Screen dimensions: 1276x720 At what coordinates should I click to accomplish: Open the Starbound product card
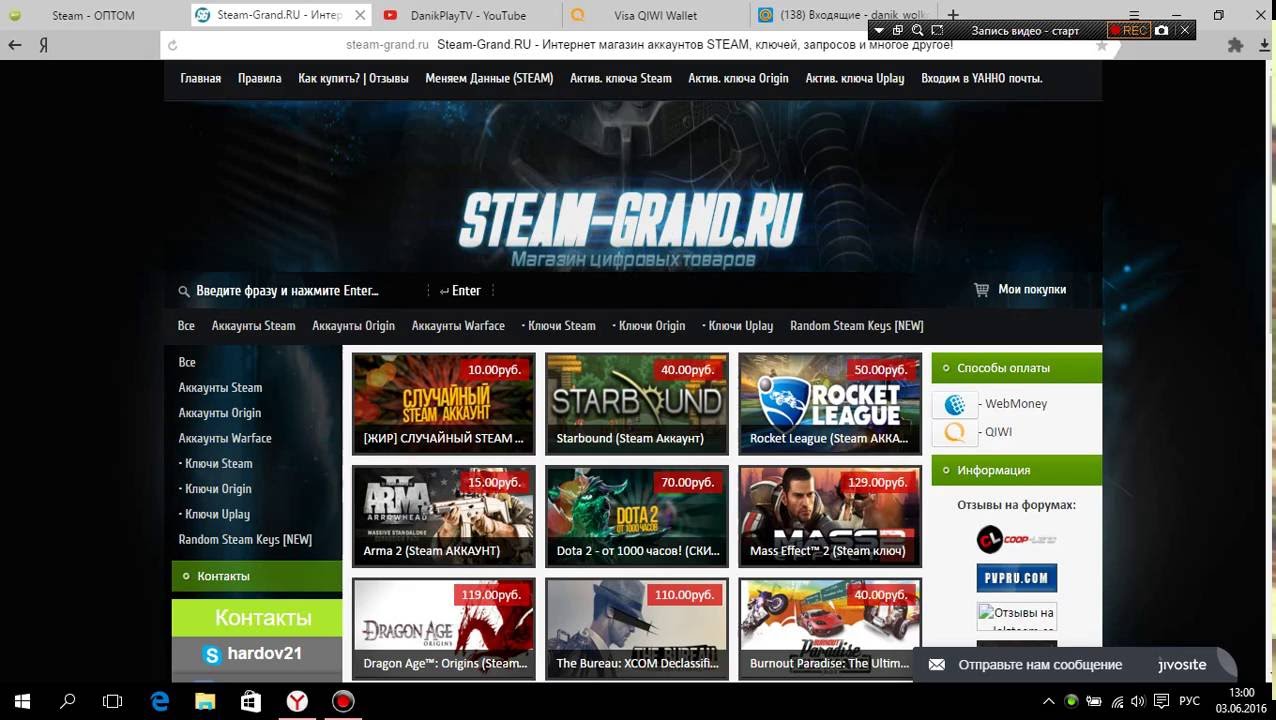click(637, 403)
